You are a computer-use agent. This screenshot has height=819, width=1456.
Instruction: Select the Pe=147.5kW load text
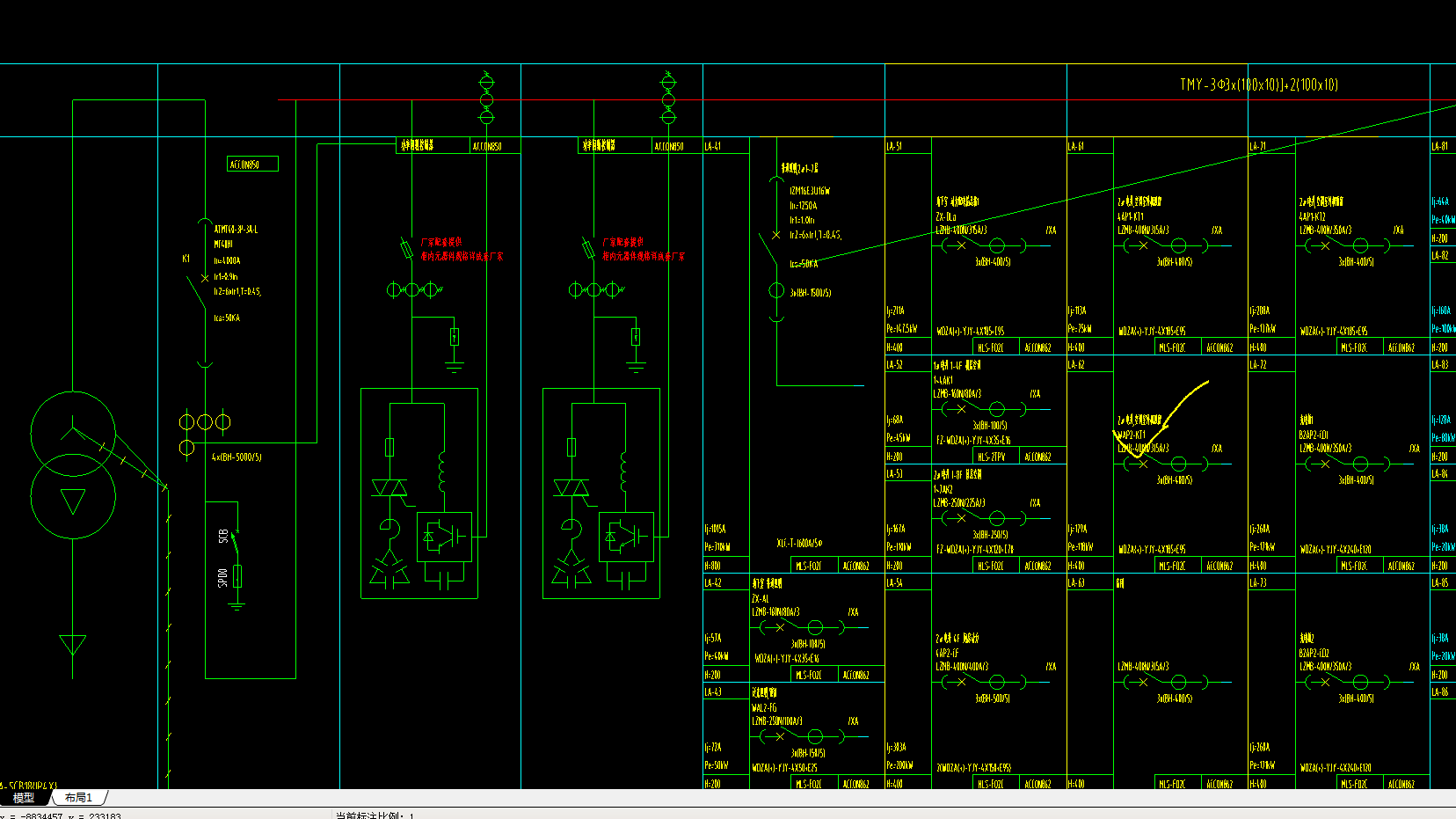902,328
